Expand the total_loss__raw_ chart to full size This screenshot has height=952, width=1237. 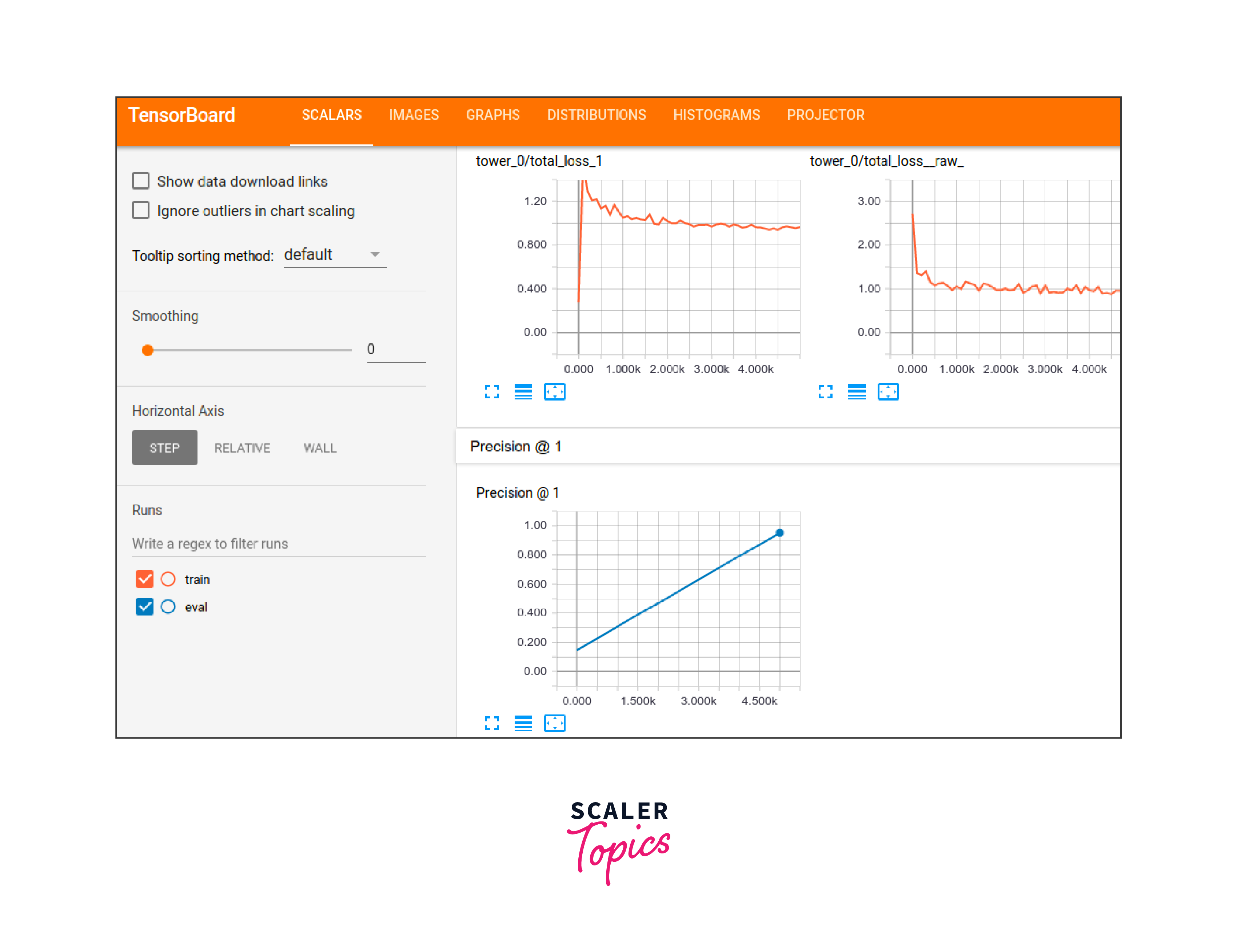coord(825,391)
